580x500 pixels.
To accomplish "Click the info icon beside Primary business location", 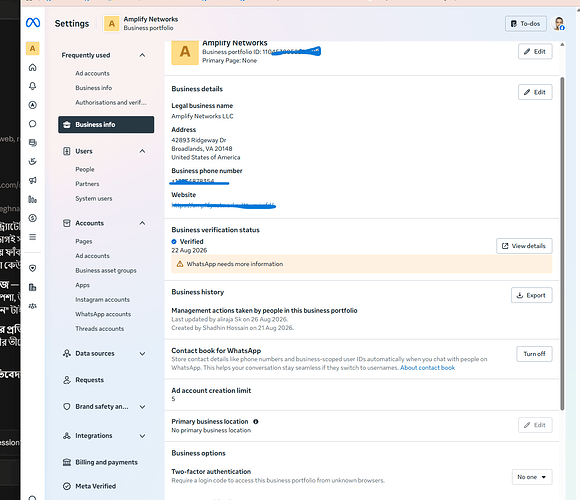I will (256, 422).
